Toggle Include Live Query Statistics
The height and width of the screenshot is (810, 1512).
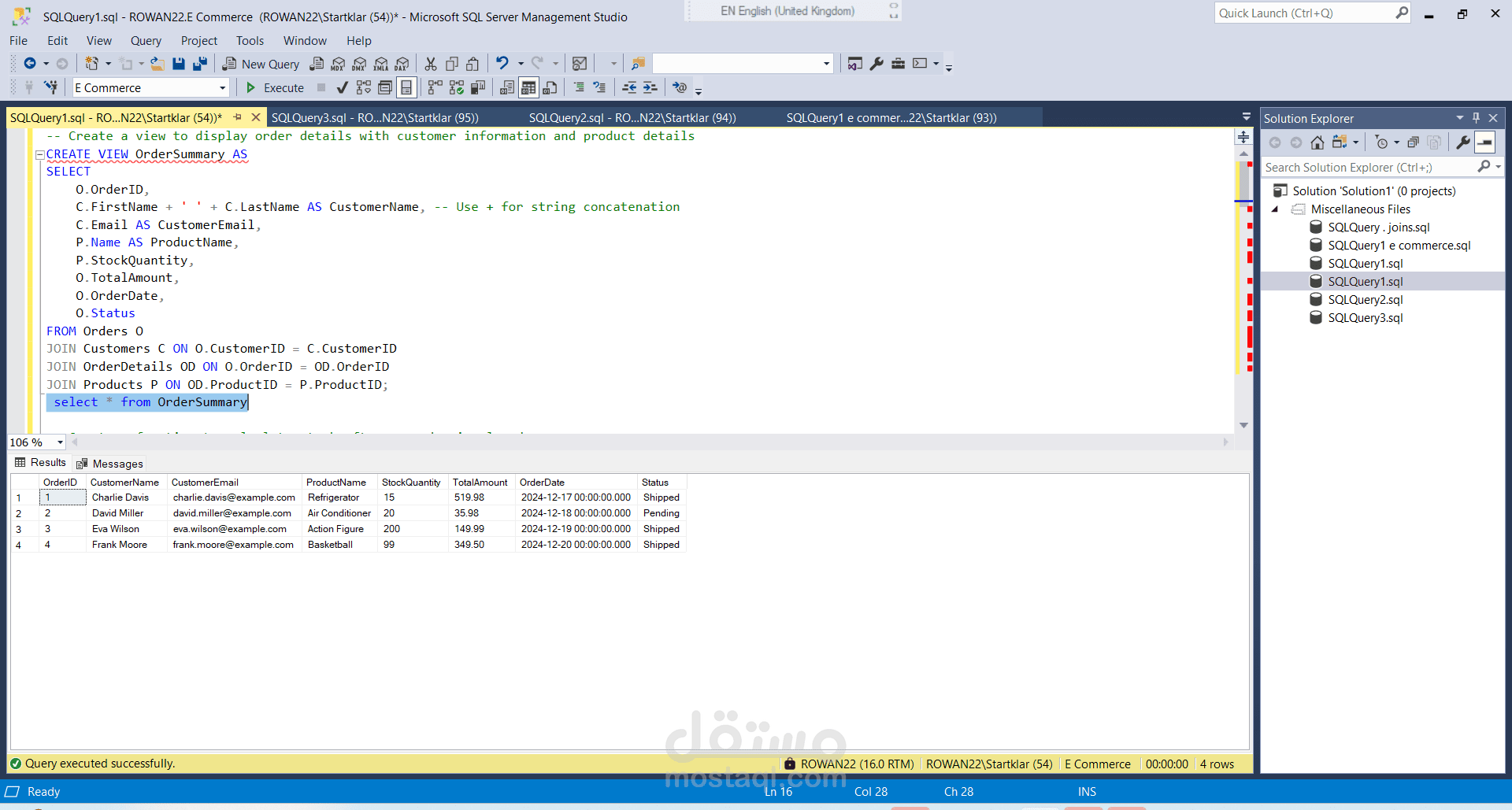click(456, 87)
